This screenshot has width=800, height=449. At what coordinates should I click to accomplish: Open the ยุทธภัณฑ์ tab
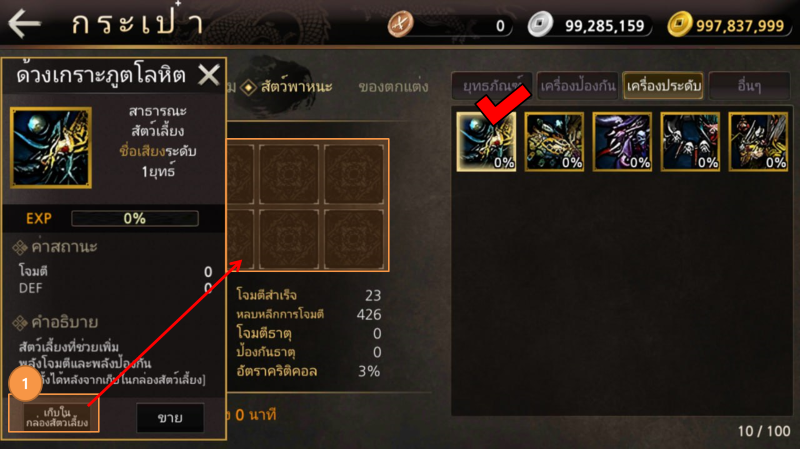[492, 86]
